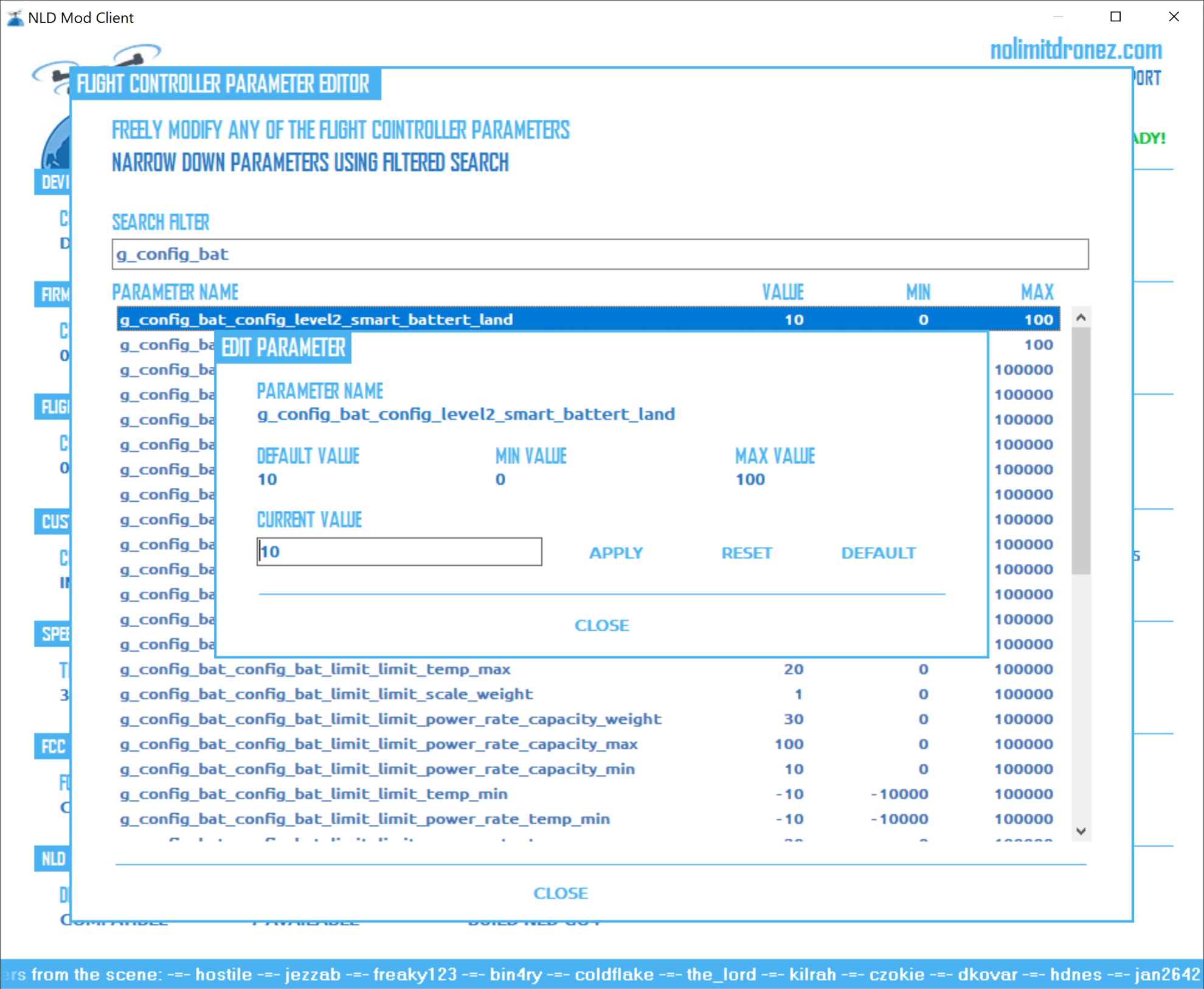The height and width of the screenshot is (989, 1204).
Task: Click Reset in the Edit Parameter dialog
Action: 746,552
